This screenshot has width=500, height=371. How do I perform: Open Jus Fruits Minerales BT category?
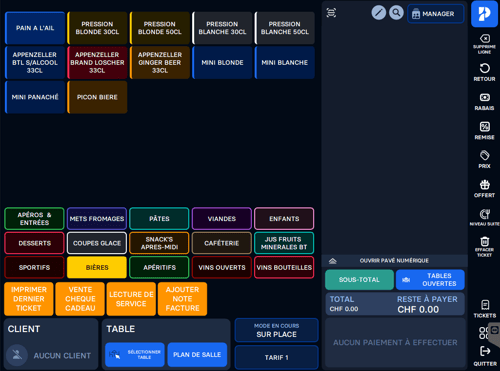[x=284, y=243]
